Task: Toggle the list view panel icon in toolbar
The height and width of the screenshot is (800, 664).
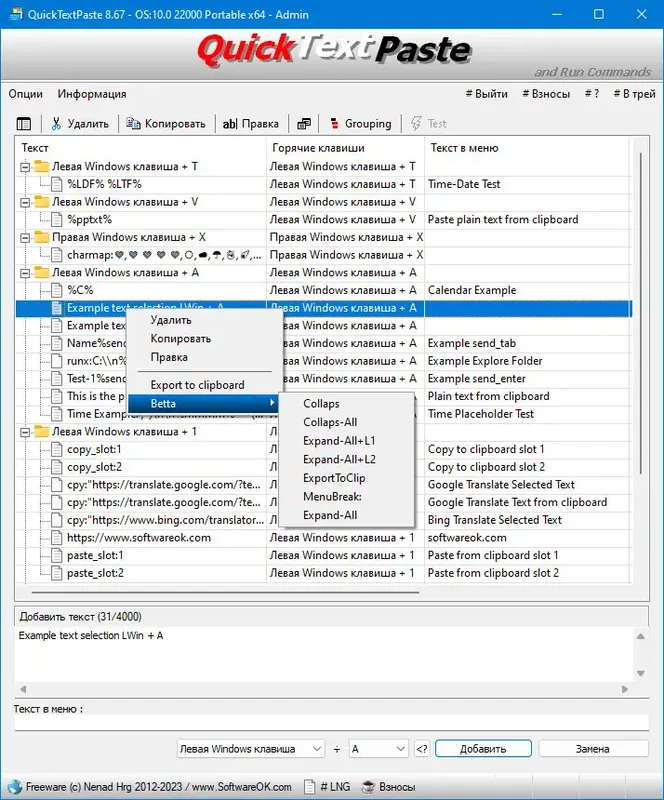Action: [24, 123]
